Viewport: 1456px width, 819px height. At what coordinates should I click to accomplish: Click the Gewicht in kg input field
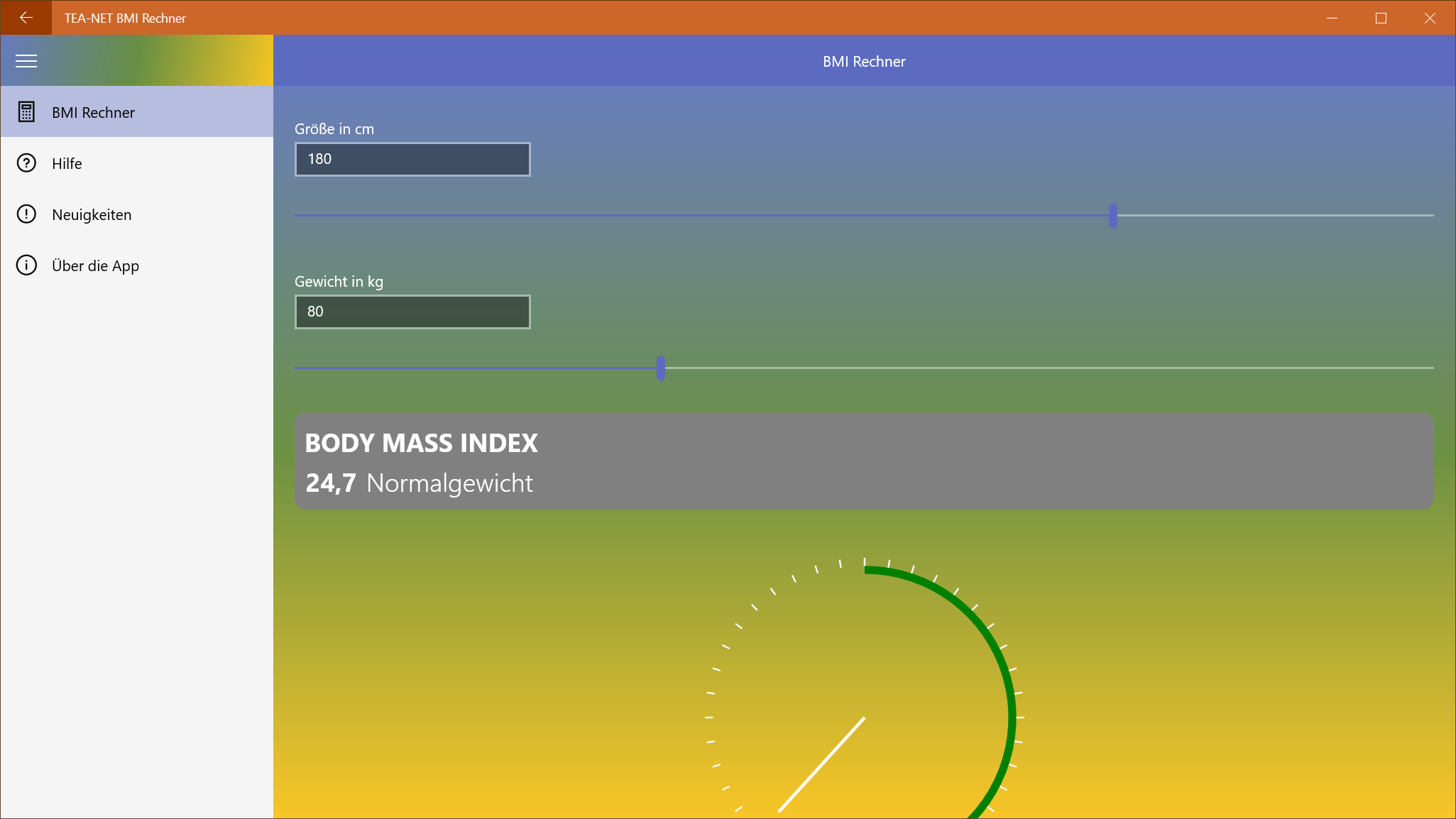point(412,312)
